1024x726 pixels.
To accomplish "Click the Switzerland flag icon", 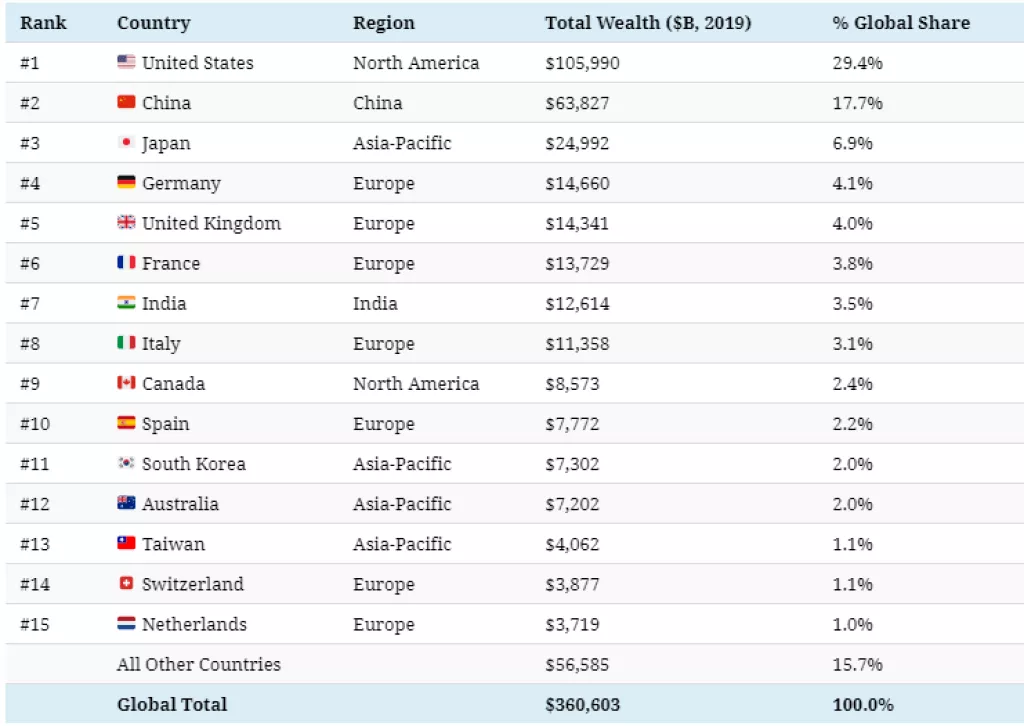I will click(126, 584).
